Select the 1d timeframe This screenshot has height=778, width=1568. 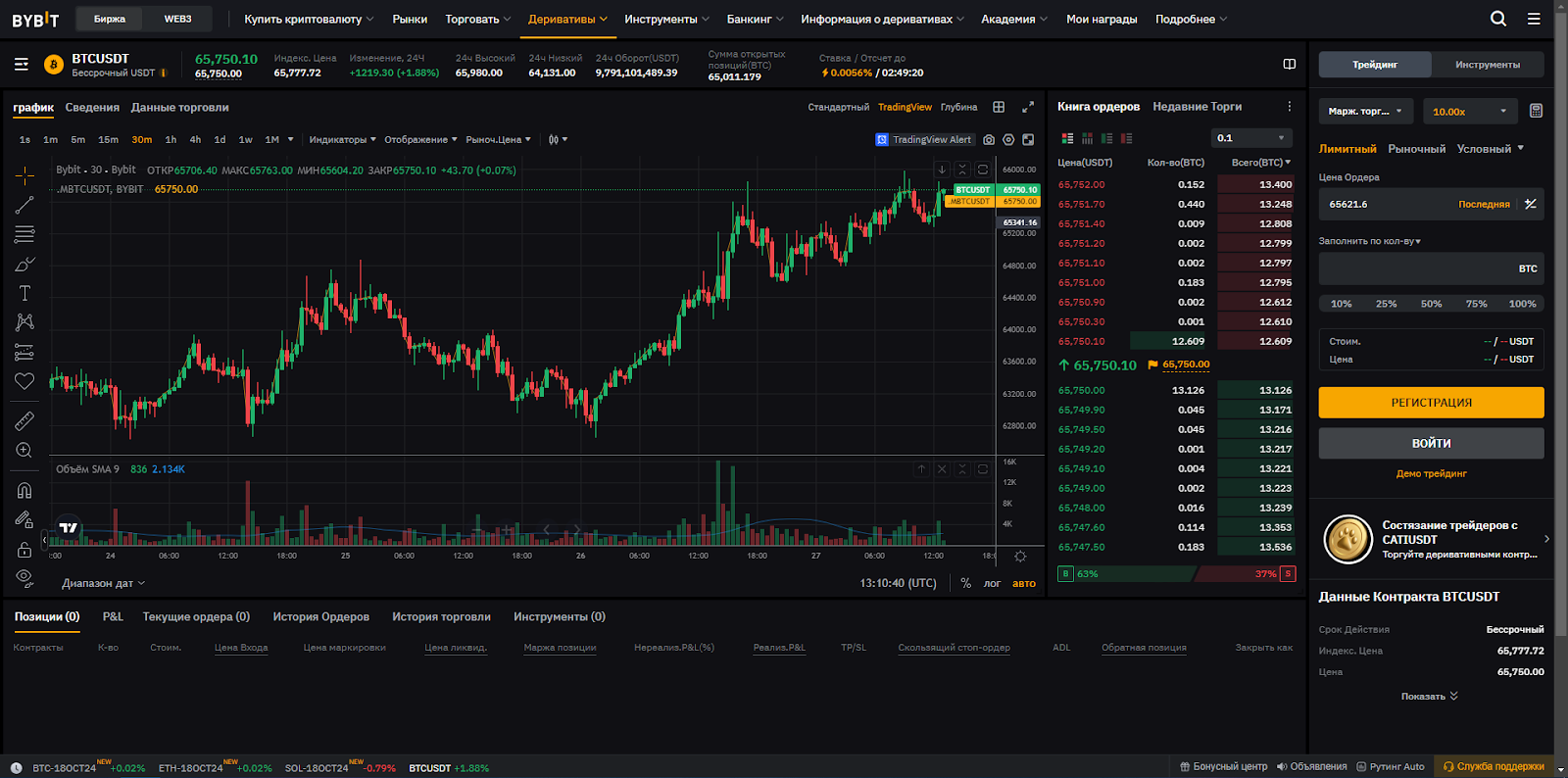click(220, 139)
